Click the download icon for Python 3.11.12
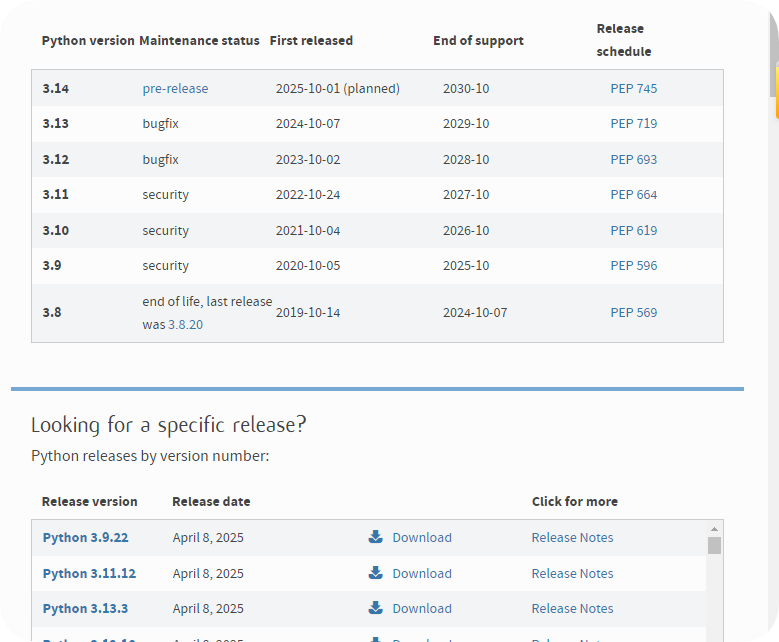Screen dimensions: 779x642 376,573
